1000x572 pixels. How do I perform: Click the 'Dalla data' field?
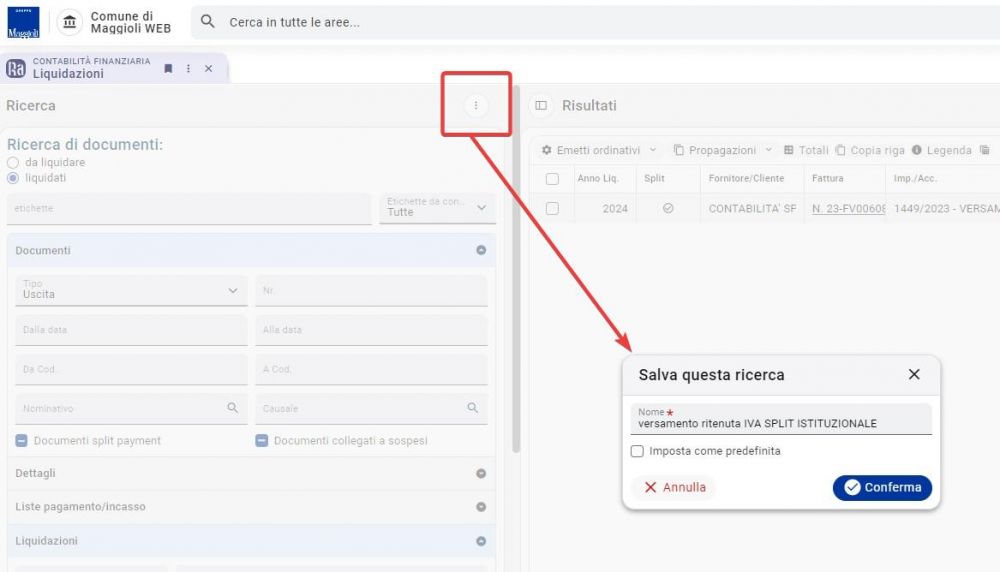131,330
